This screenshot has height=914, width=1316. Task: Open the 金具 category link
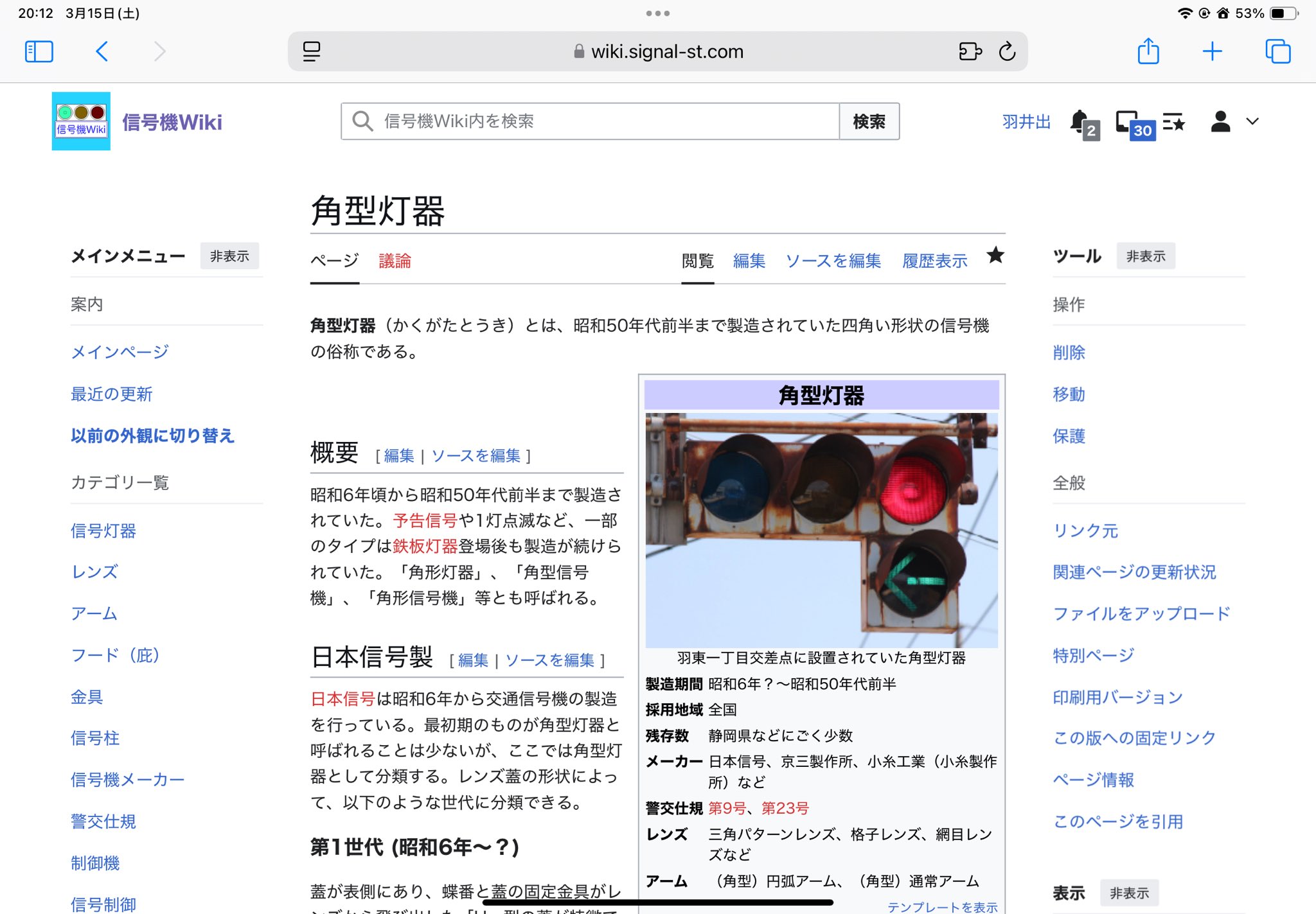click(x=87, y=697)
